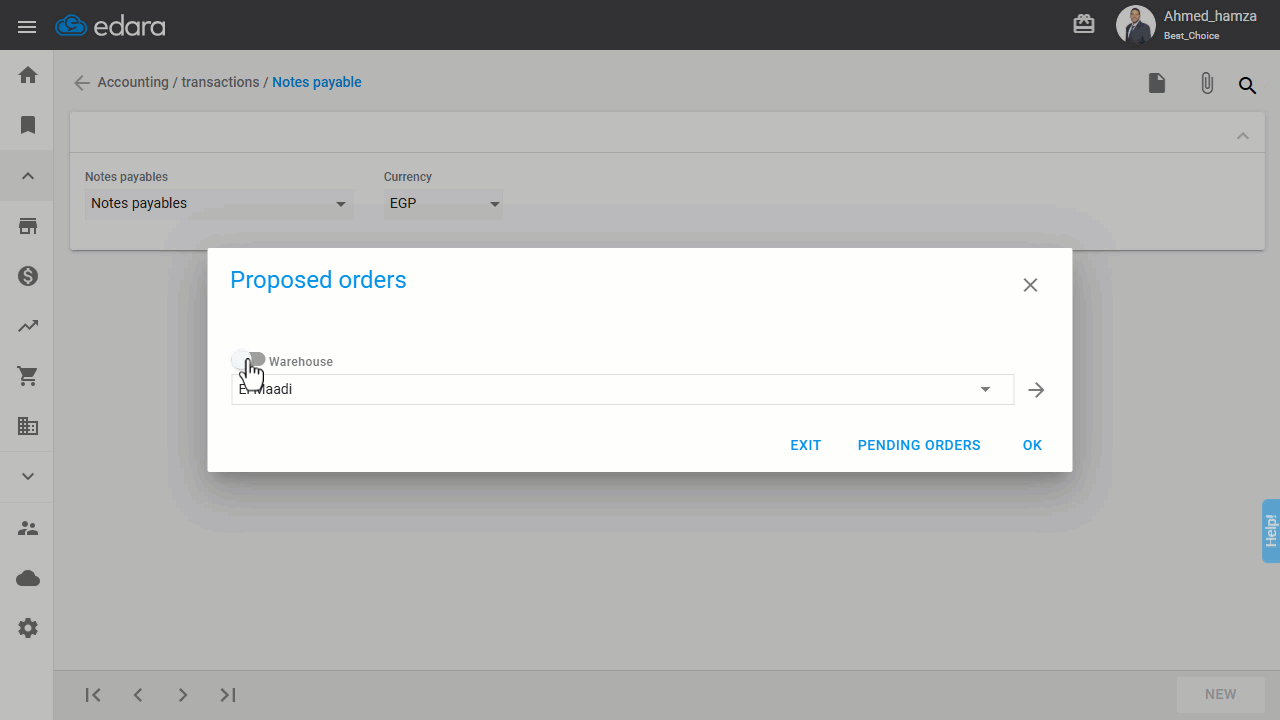Screen dimensions: 1280x720
Task: Click the EXIT button
Action: coord(806,445)
